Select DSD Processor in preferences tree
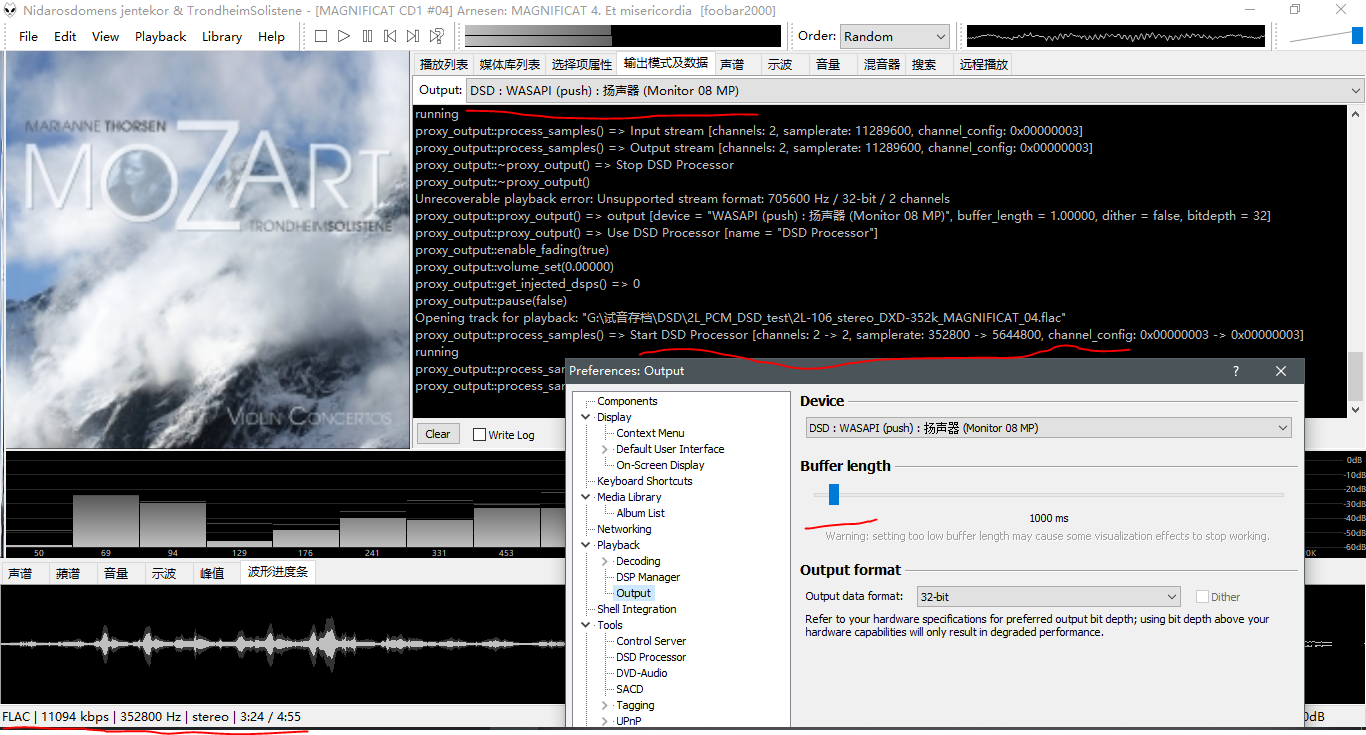Image resolution: width=1366 pixels, height=735 pixels. pyautogui.click(x=651, y=657)
